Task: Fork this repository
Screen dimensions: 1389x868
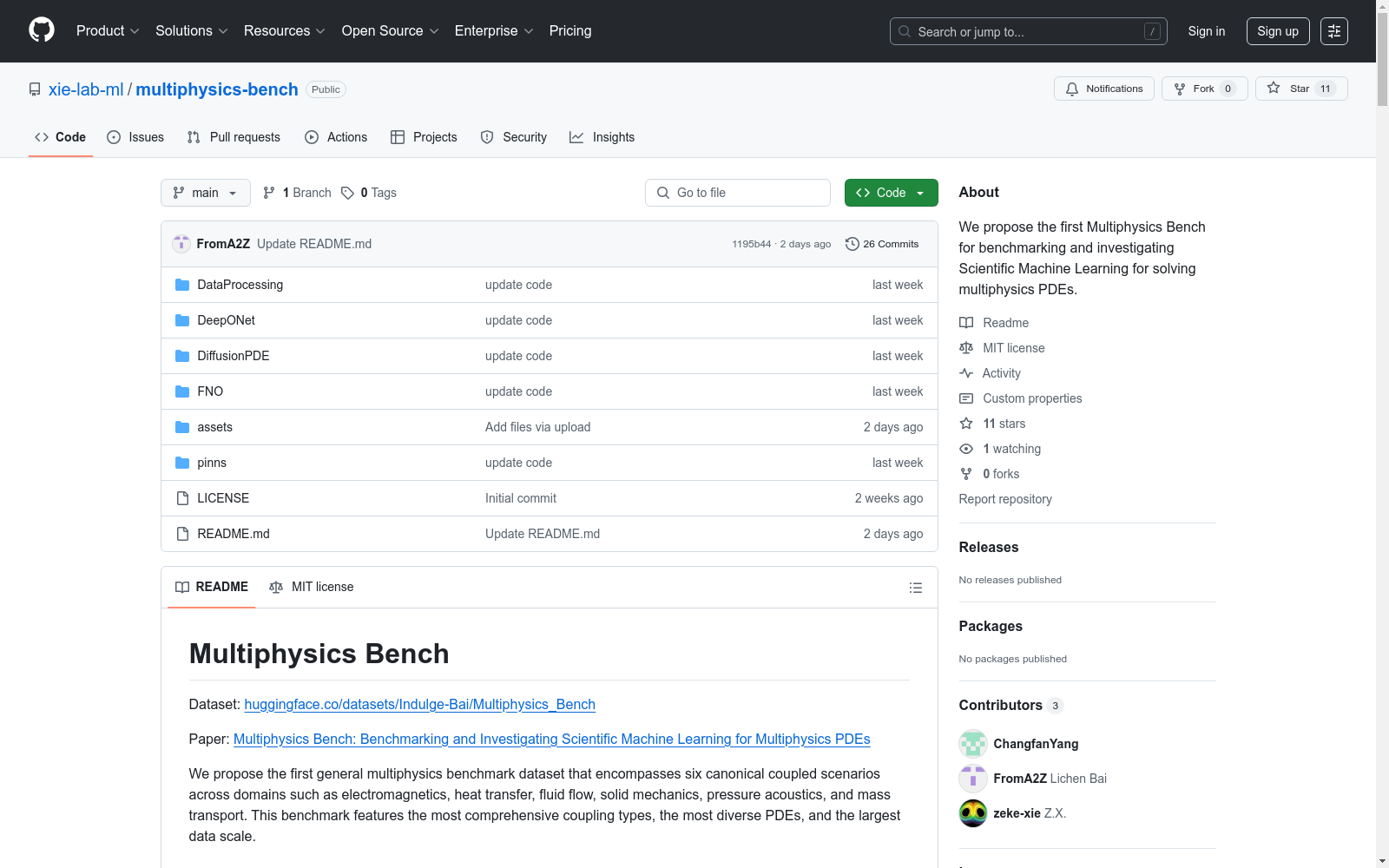Action: tap(1204, 89)
